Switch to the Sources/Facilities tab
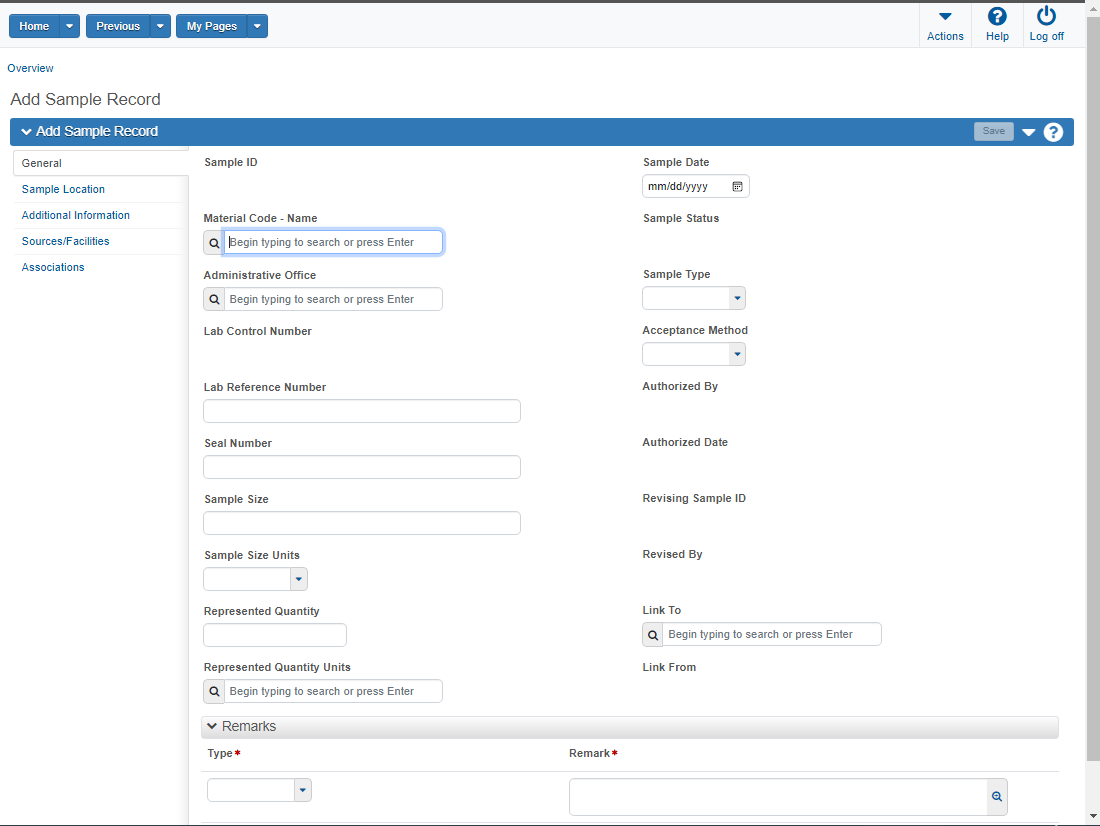This screenshot has width=1100, height=826. pos(65,241)
